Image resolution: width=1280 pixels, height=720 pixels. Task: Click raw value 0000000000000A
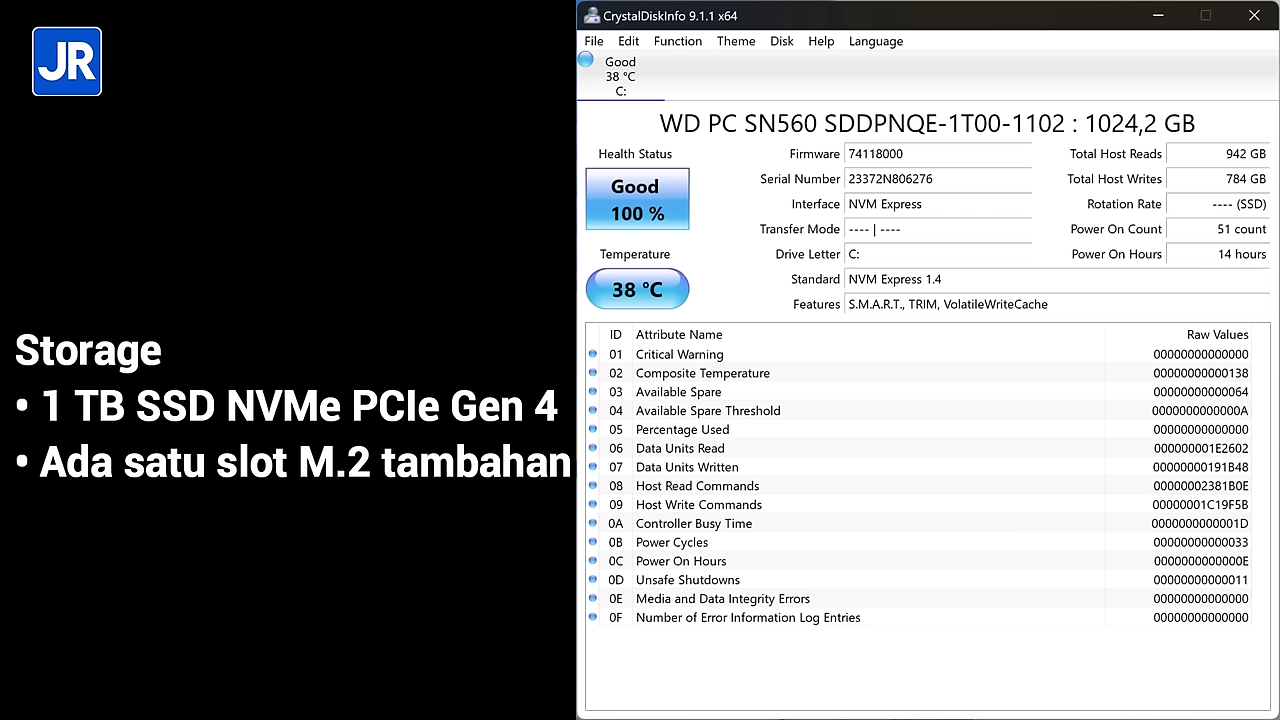coord(1200,410)
